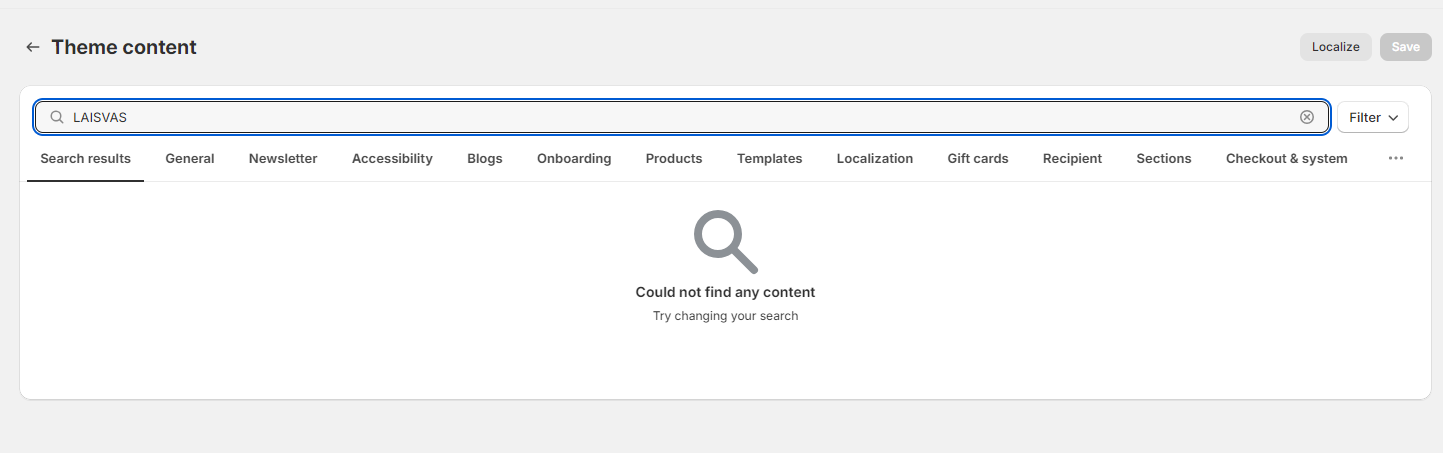
Task: Open the Checkout & system tab
Action: 1286,158
